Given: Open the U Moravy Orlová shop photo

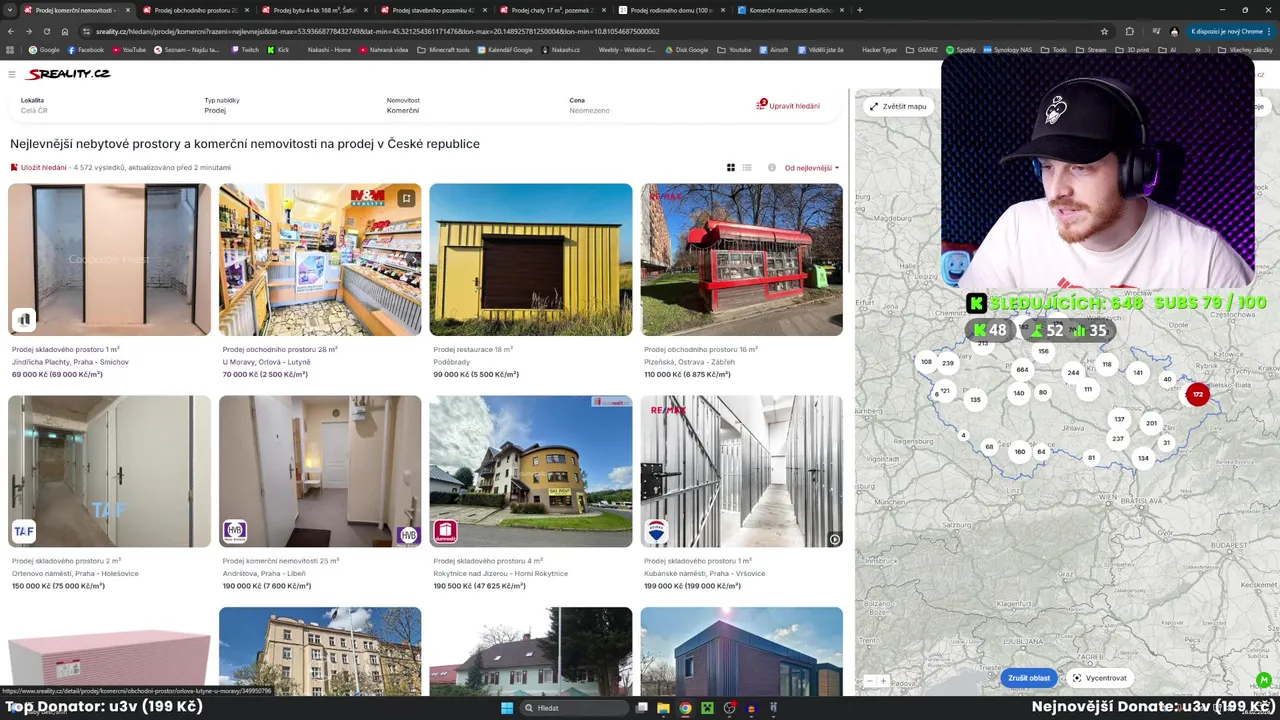Looking at the screenshot, I should [x=320, y=260].
